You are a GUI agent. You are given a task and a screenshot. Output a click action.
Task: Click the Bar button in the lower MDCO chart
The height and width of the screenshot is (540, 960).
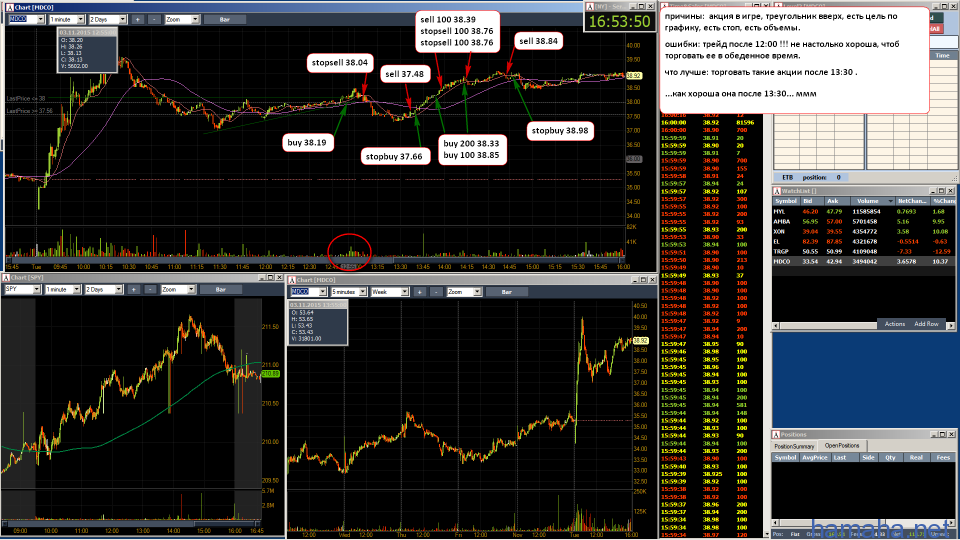click(507, 292)
